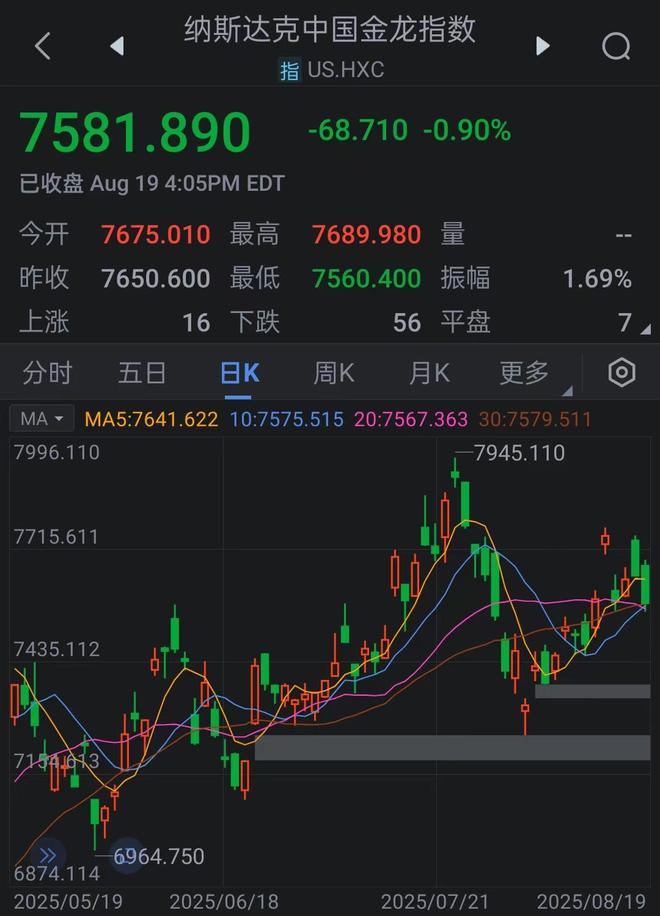Tap the low price 7560.400

click(366, 279)
